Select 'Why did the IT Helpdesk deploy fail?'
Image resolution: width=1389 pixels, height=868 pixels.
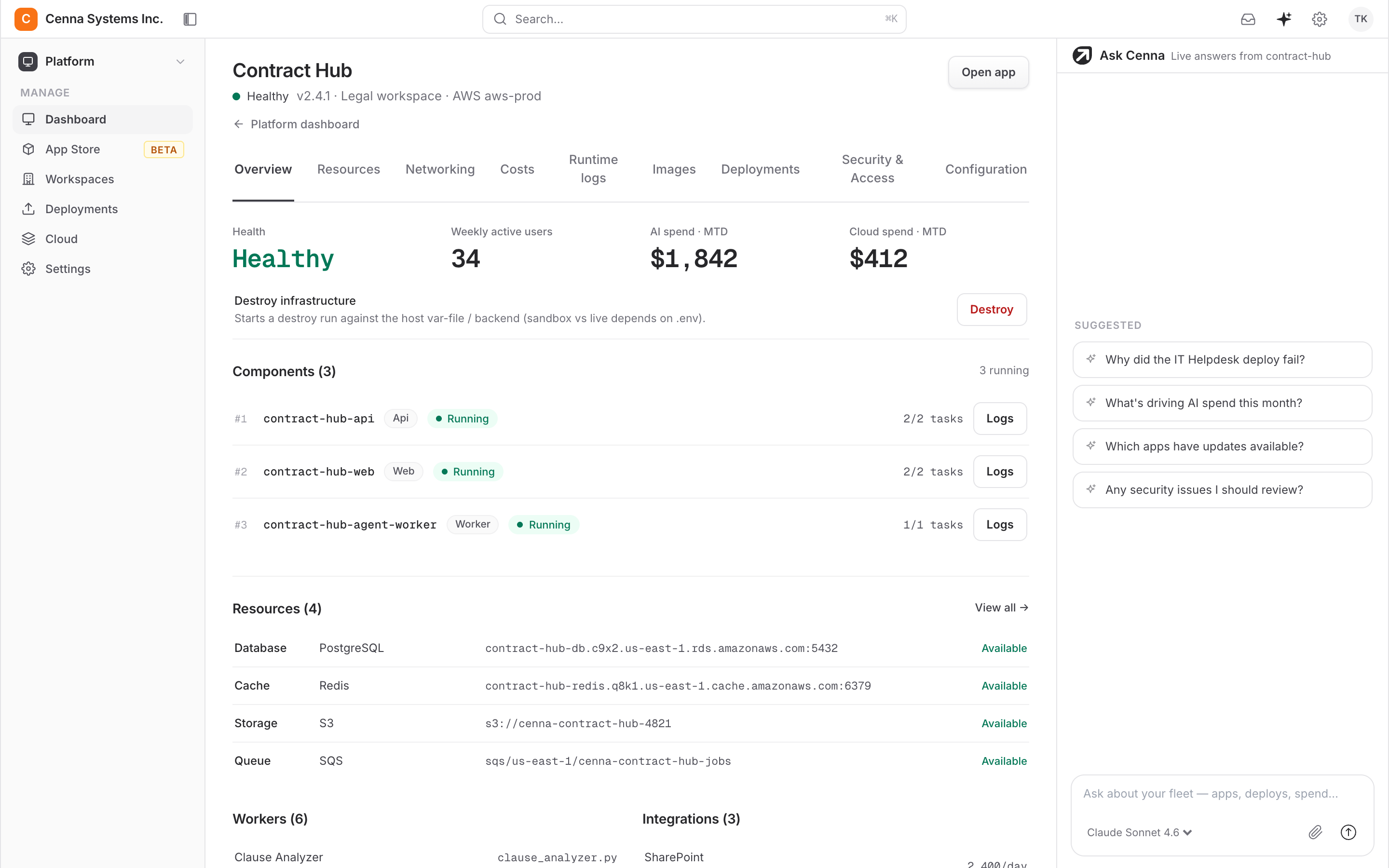[1222, 359]
